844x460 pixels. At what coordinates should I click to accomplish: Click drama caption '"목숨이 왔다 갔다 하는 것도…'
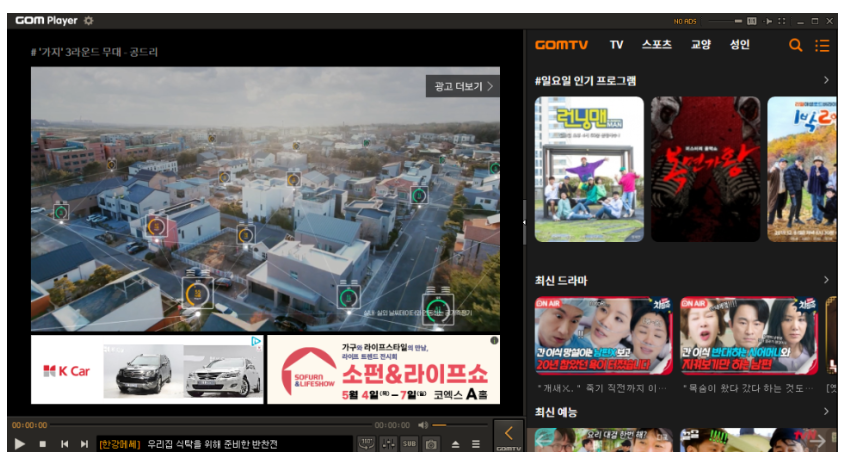click(748, 388)
